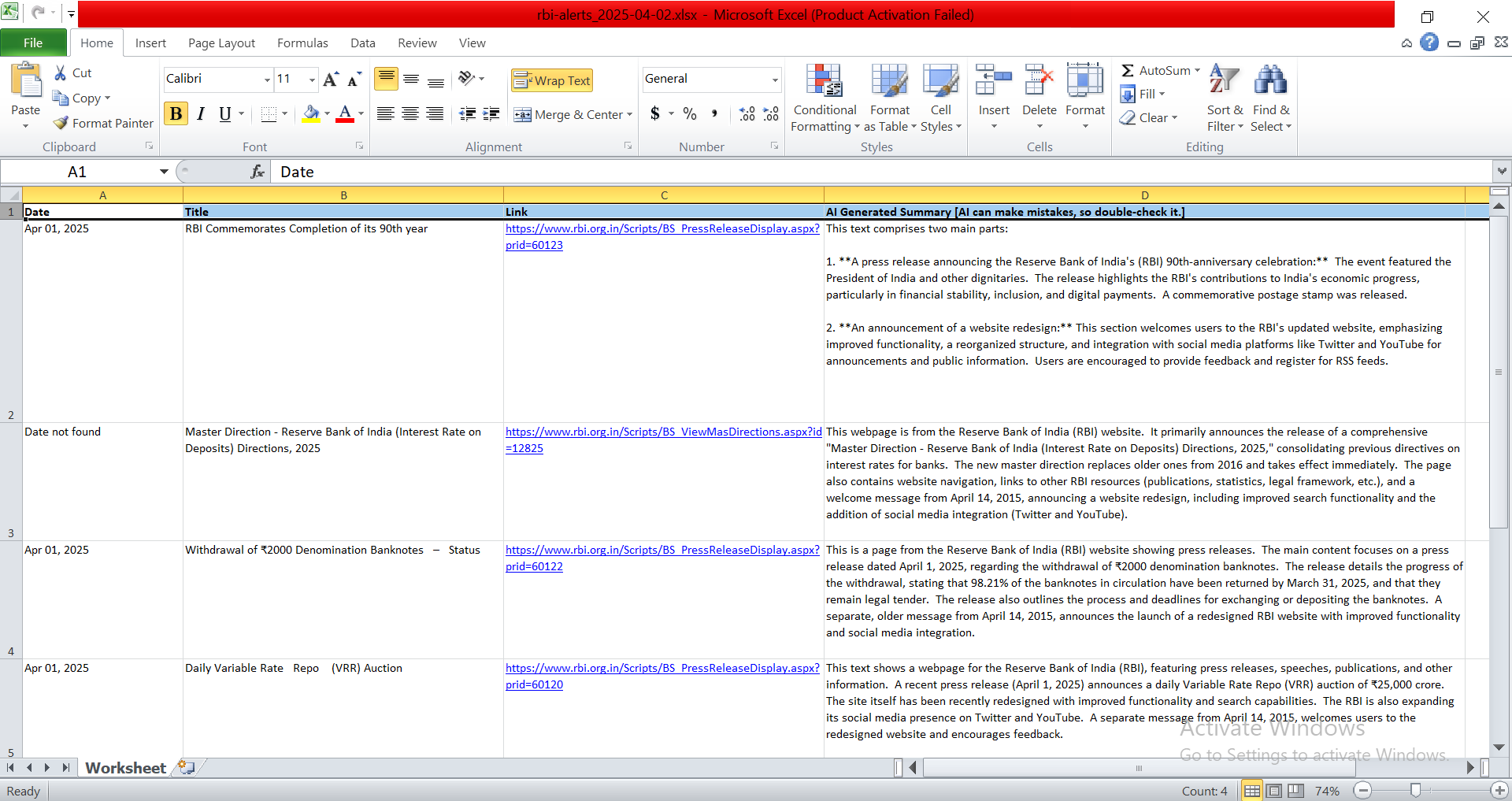Screen dimensions: 1512x801
Task: Expand the number format dropdown
Action: 775,79
